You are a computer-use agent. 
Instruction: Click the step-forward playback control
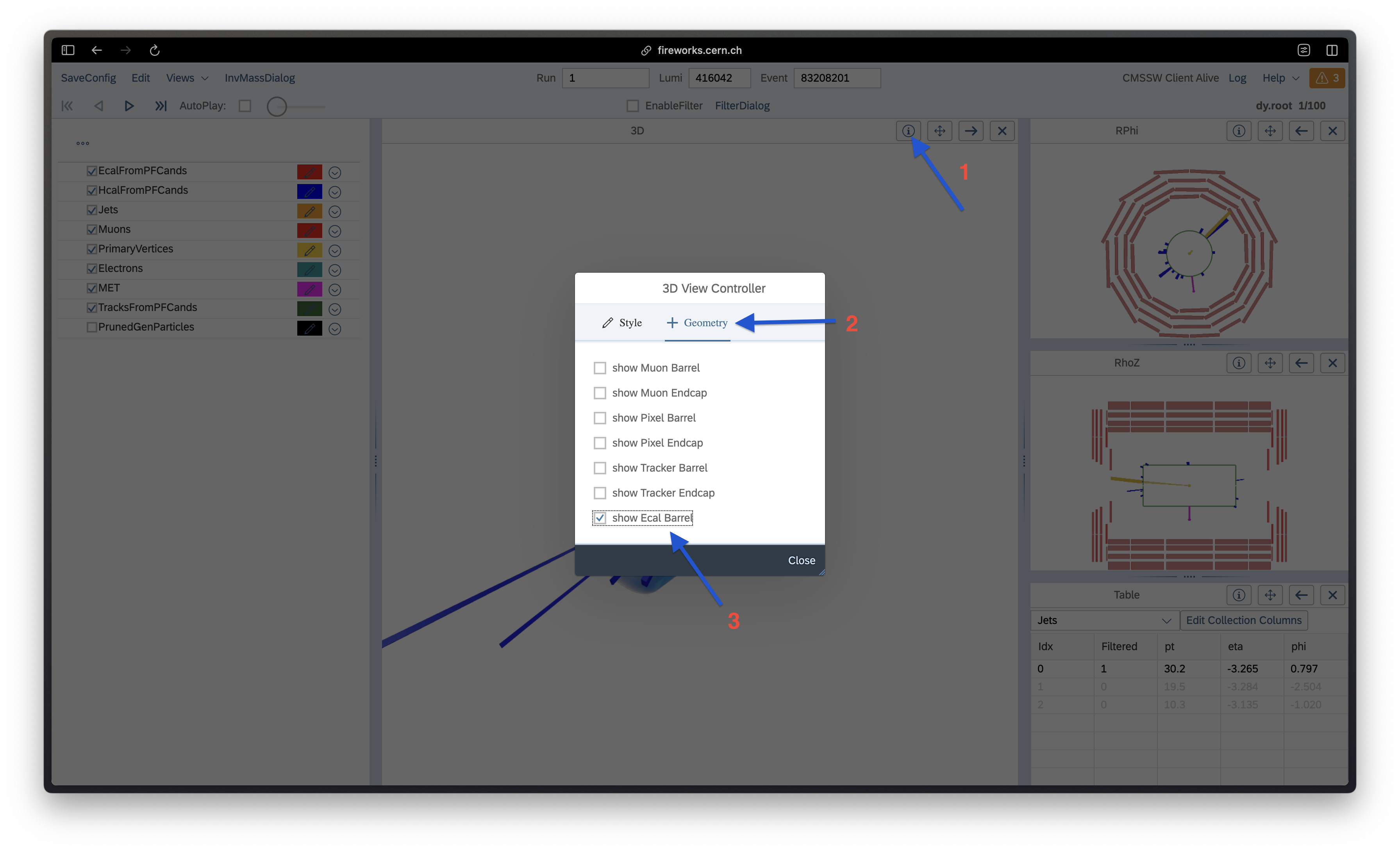coord(160,105)
